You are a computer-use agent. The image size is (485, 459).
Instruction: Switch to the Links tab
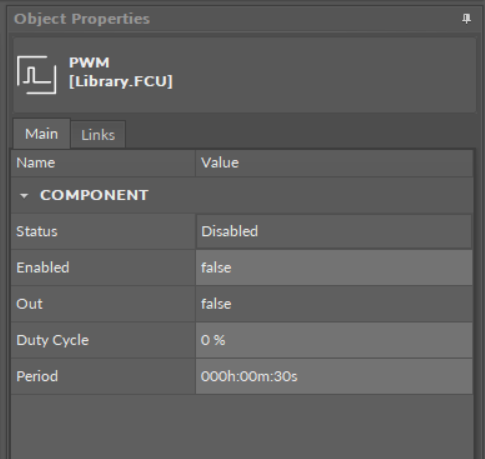coord(98,135)
